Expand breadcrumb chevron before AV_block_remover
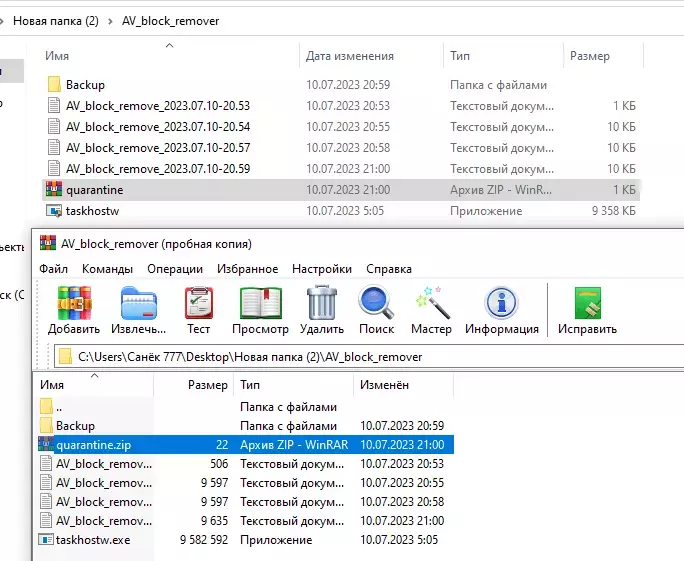The width and height of the screenshot is (684, 561). click(x=110, y=21)
